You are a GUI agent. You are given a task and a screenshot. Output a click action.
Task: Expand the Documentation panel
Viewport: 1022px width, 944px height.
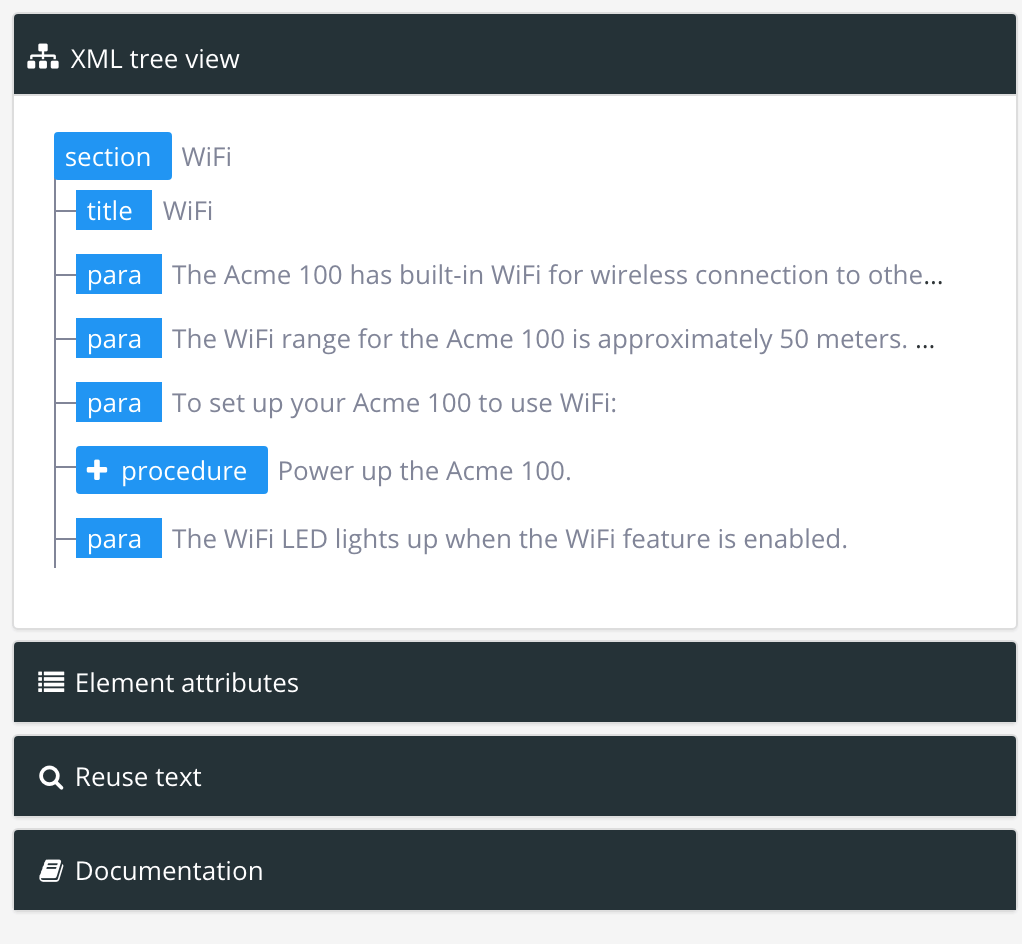(167, 870)
